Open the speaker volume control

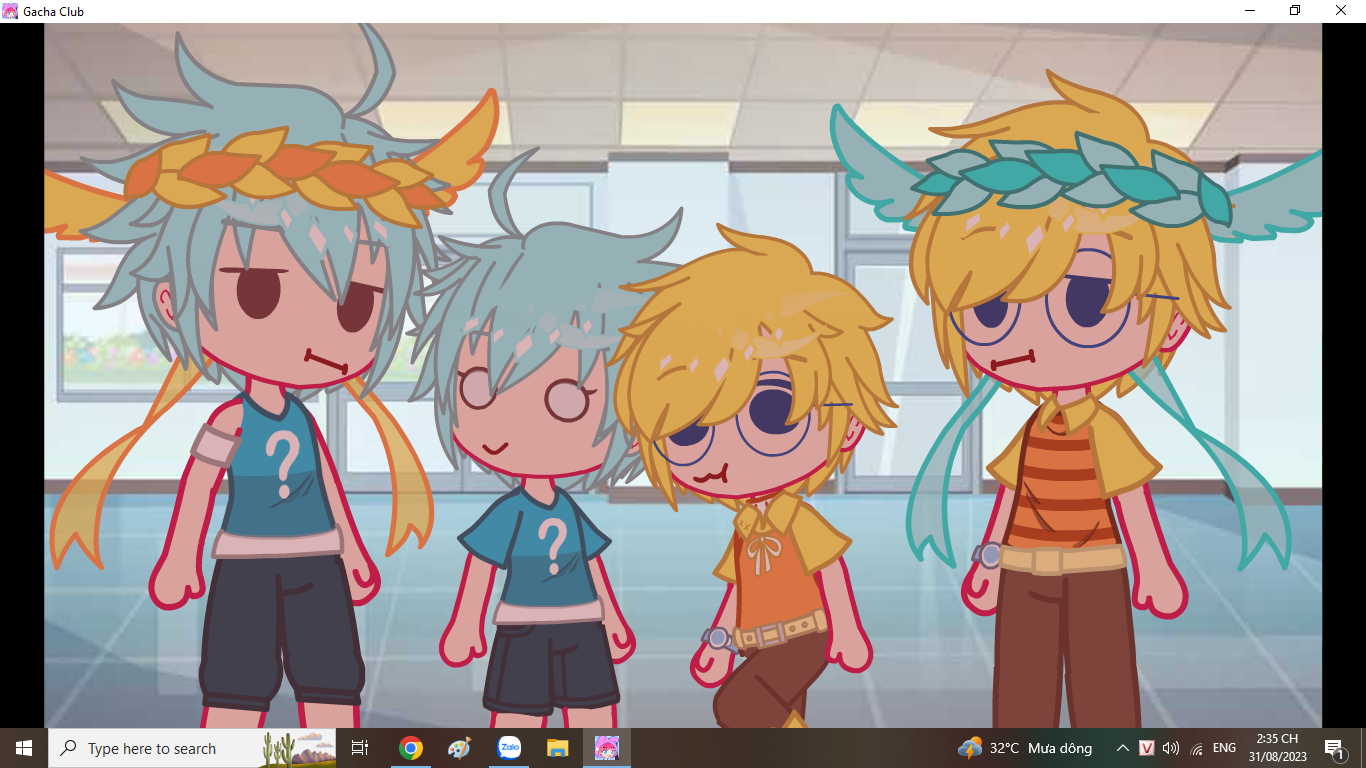pos(1171,748)
